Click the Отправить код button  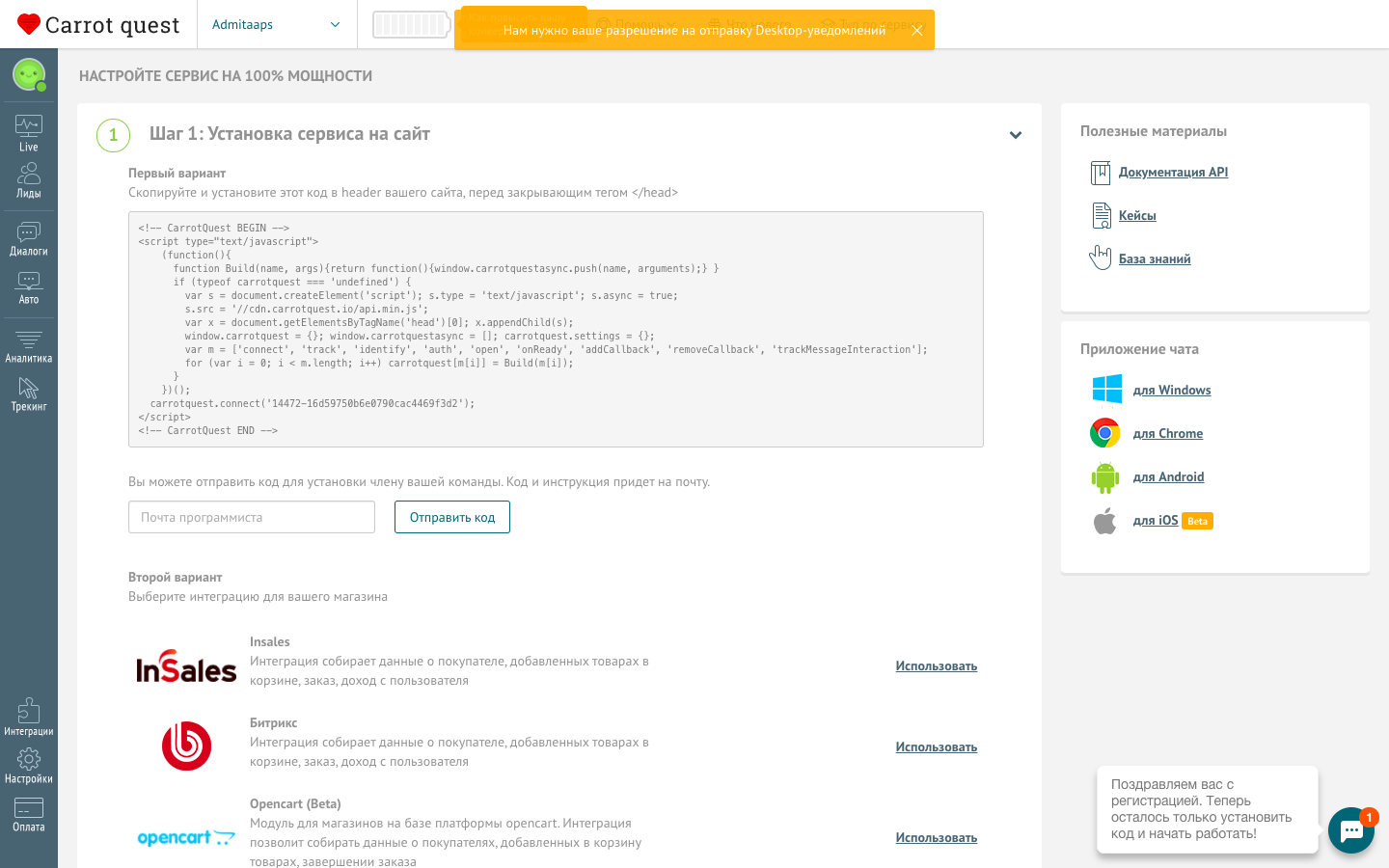point(452,517)
